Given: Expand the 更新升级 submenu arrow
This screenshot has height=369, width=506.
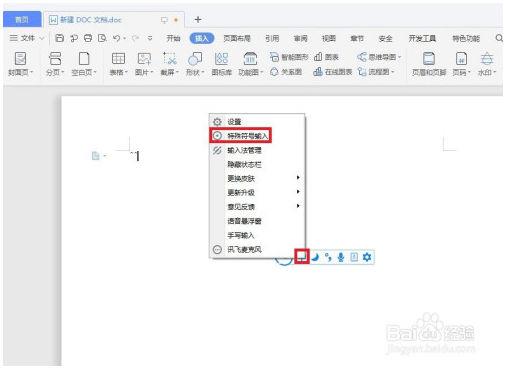Looking at the screenshot, I should [x=298, y=192].
